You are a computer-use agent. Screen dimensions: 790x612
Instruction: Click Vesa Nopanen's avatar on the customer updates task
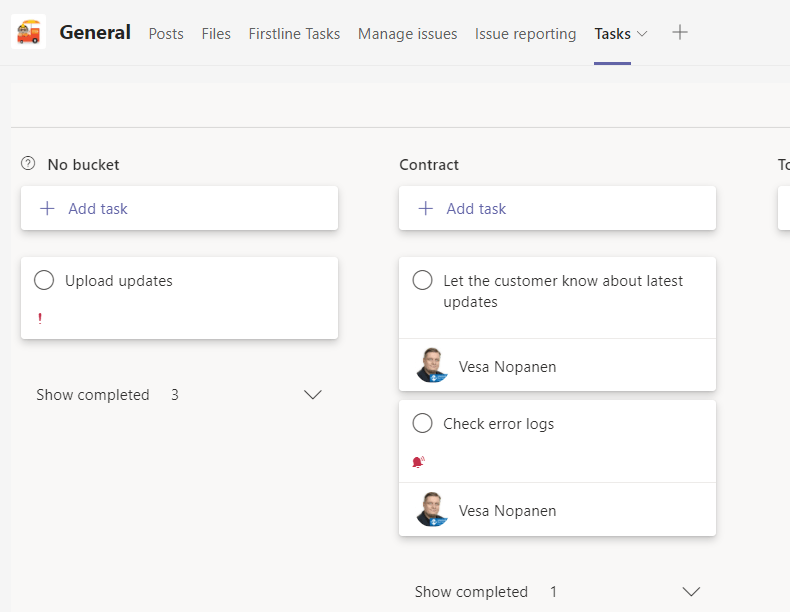(x=432, y=366)
